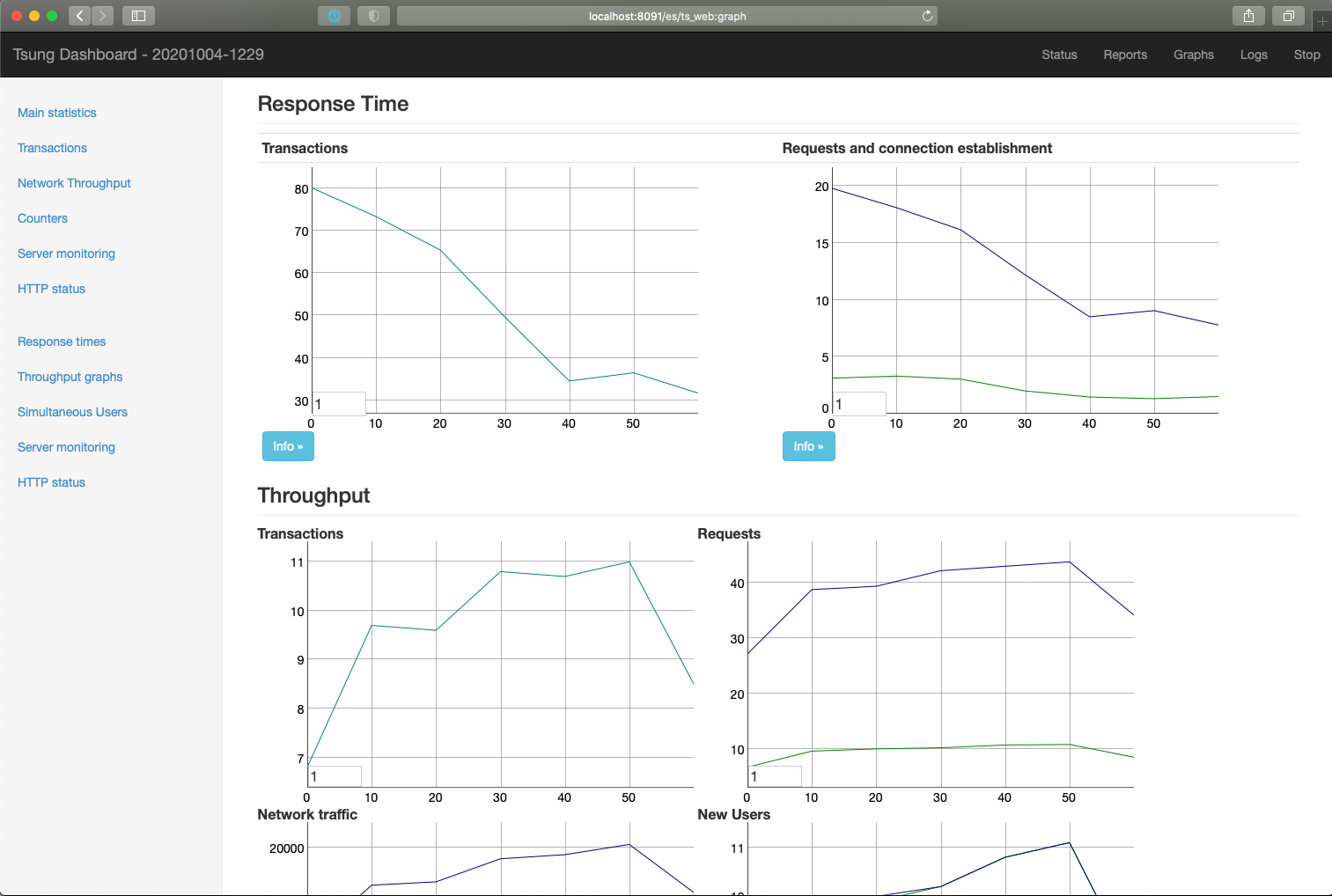The width and height of the screenshot is (1332, 896).
Task: Open the upper Server monitoring link
Action: (x=66, y=253)
